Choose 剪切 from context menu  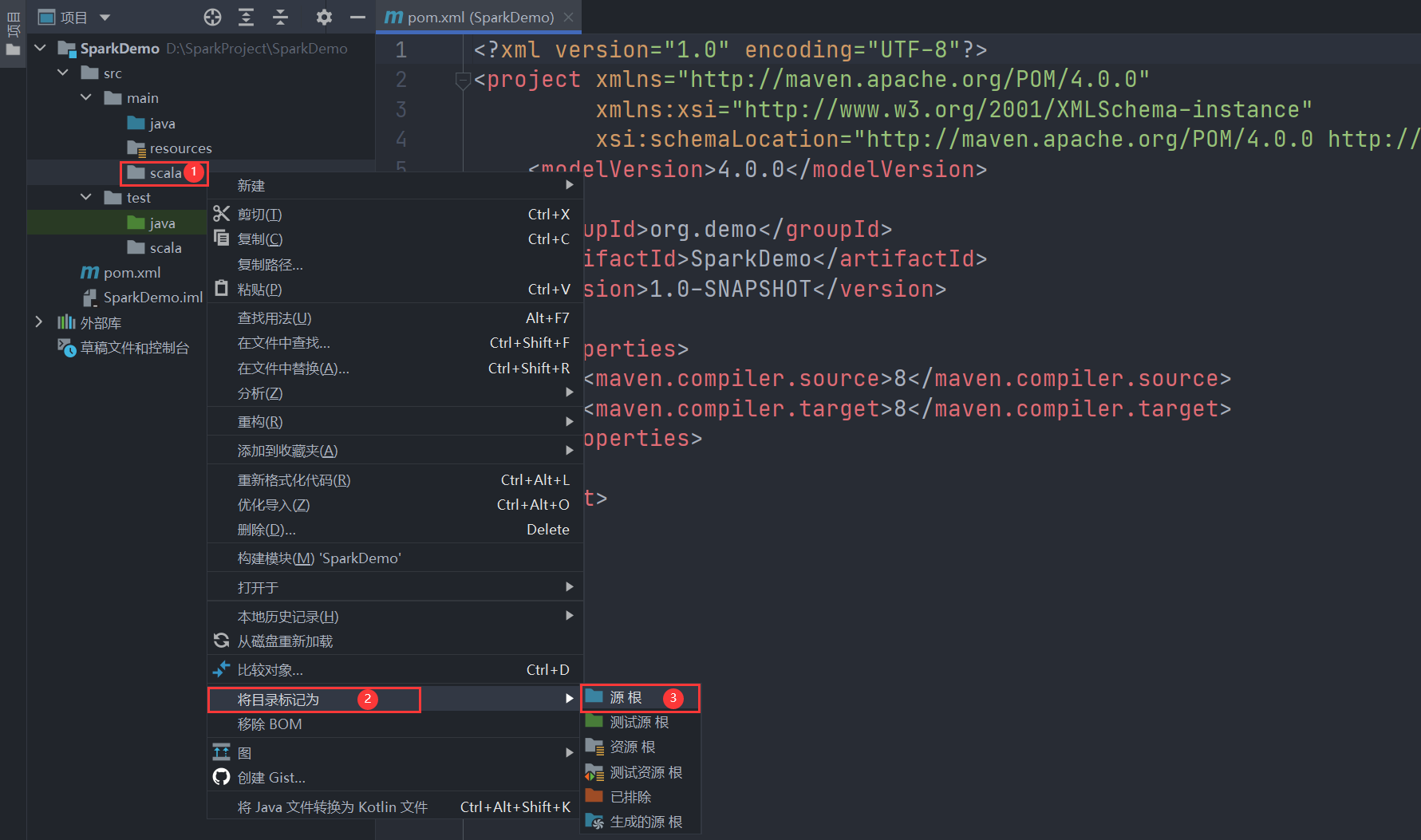tap(395, 214)
